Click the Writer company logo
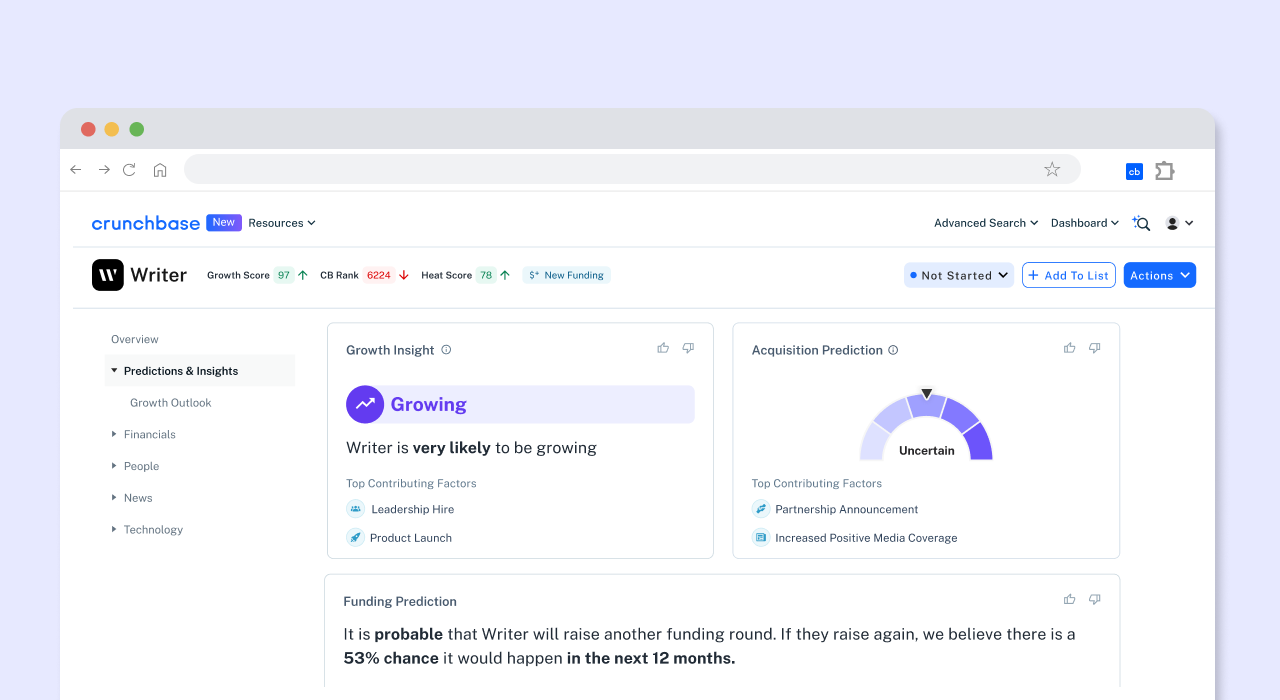1280x700 pixels. point(108,275)
